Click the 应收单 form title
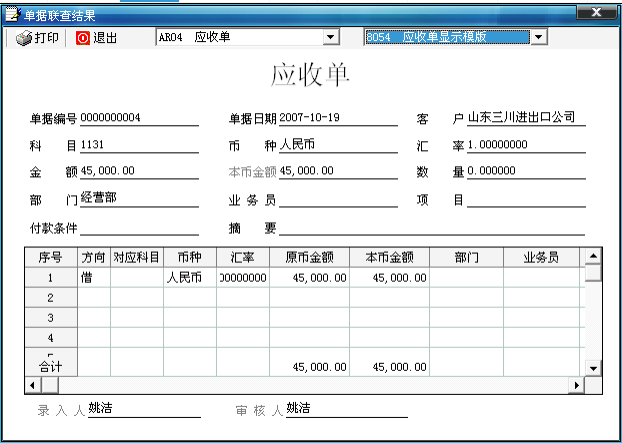This screenshot has width=622, height=443. point(310,75)
